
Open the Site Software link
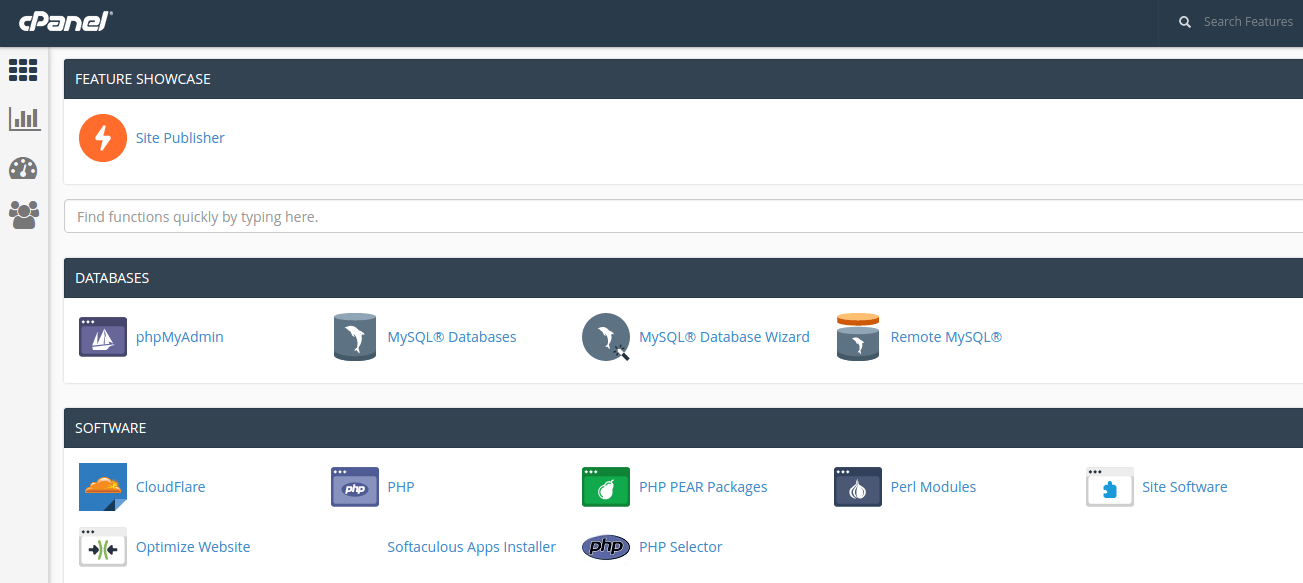coord(1185,487)
